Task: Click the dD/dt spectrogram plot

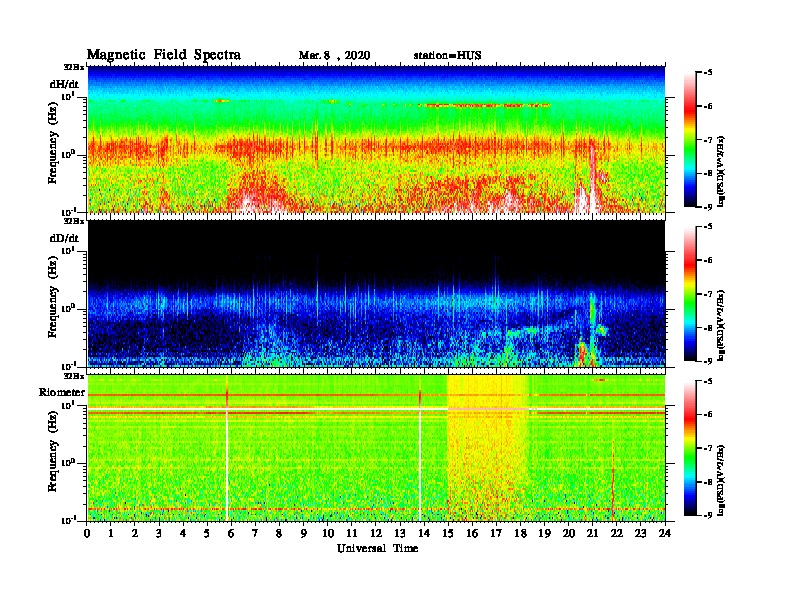Action: coord(376,293)
